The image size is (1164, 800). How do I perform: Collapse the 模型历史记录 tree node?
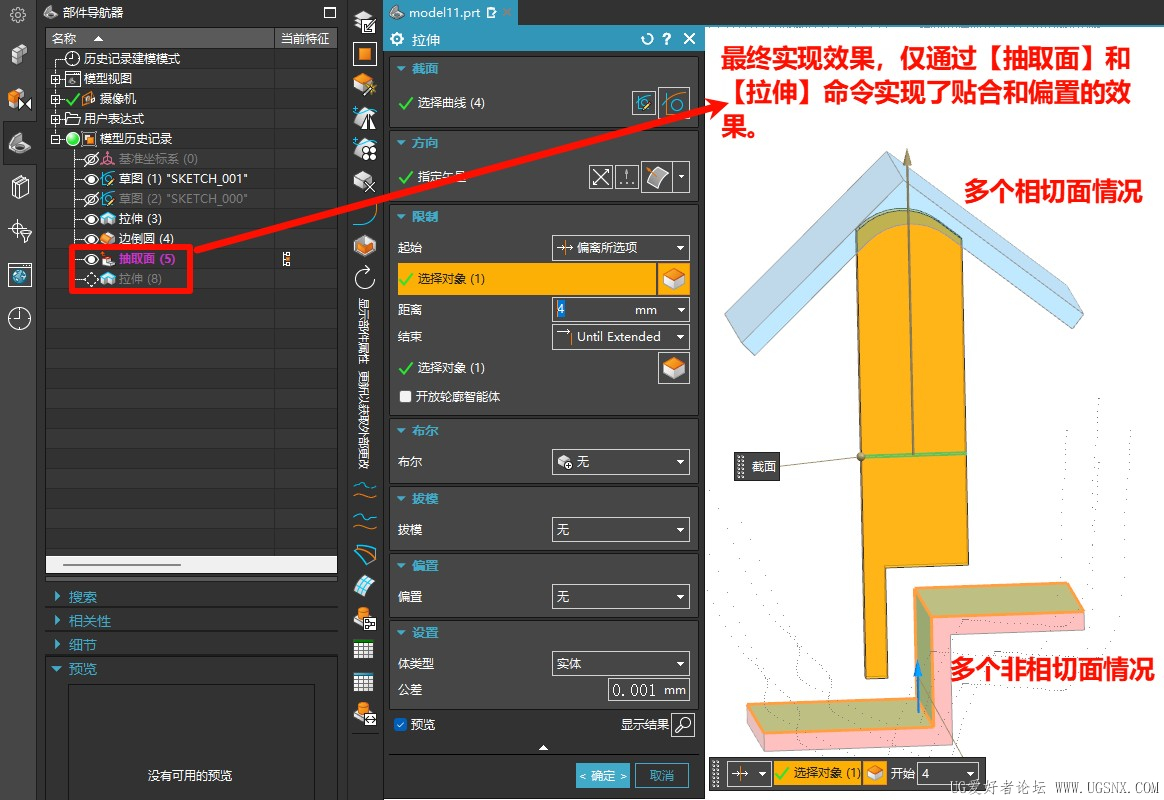[x=56, y=139]
